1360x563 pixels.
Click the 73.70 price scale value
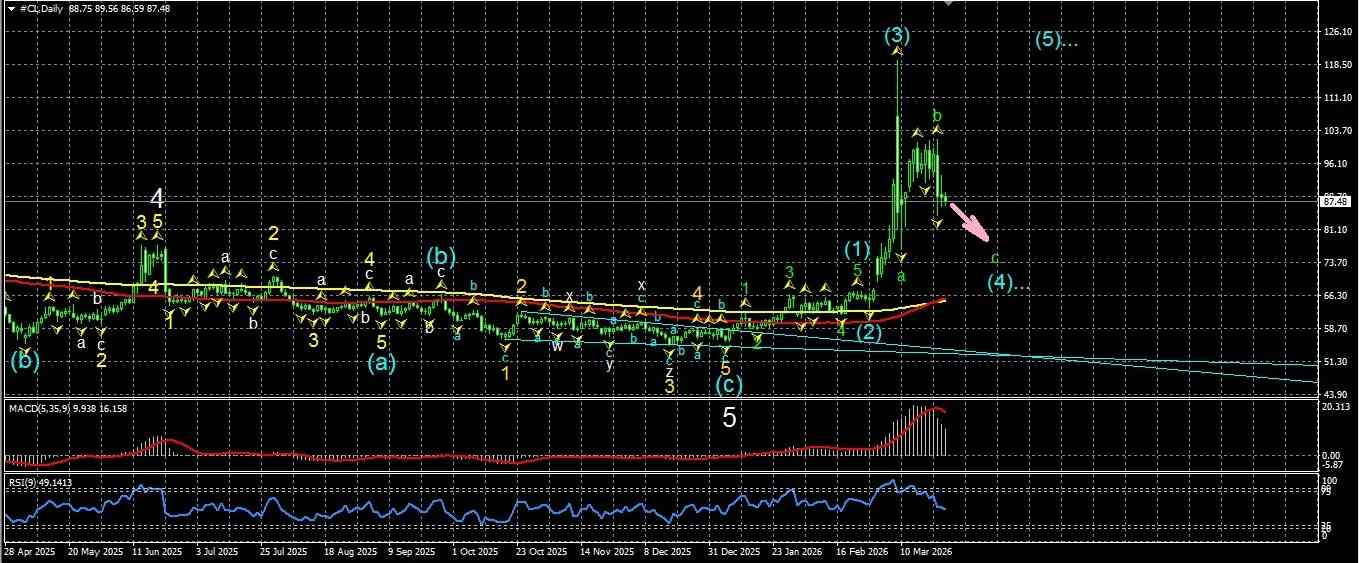point(1334,263)
